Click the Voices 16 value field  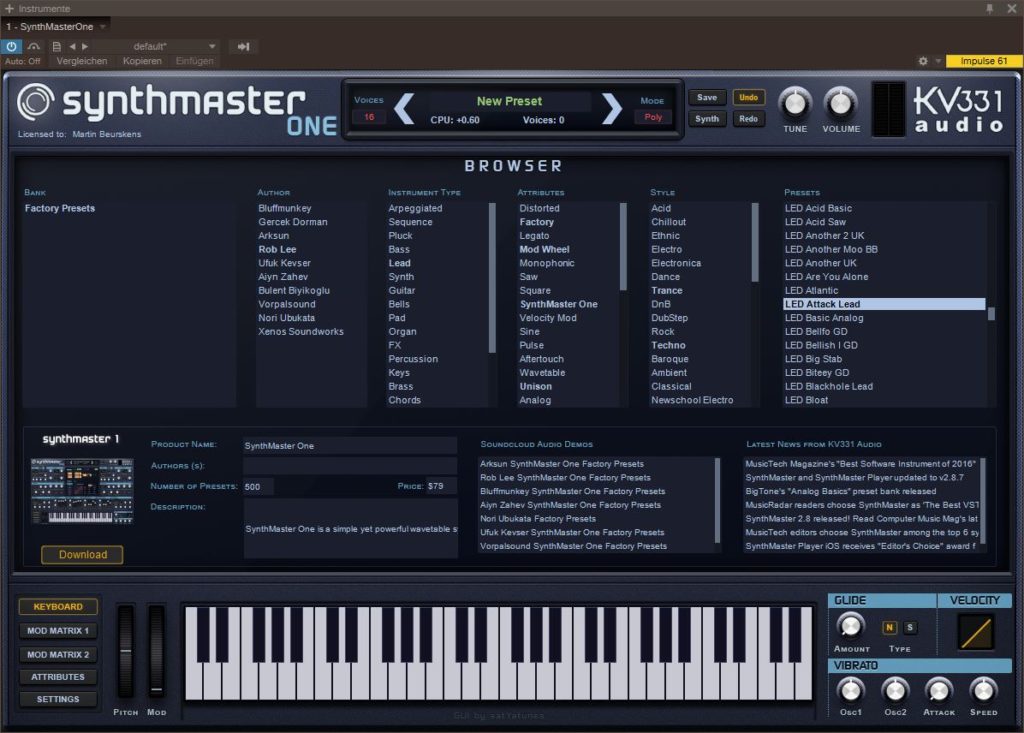pos(369,117)
